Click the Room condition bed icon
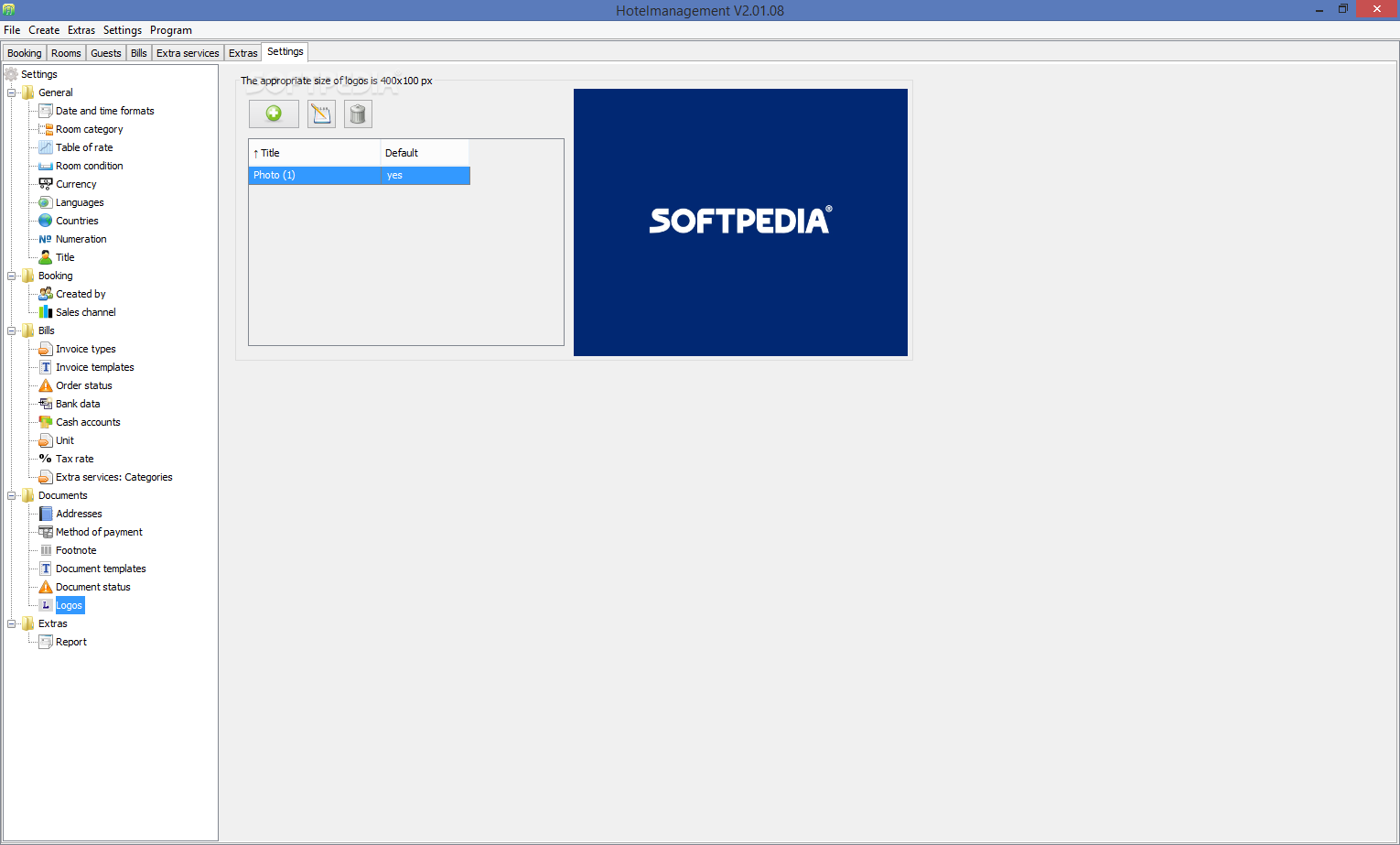Viewport: 1400px width, 845px height. (x=46, y=166)
